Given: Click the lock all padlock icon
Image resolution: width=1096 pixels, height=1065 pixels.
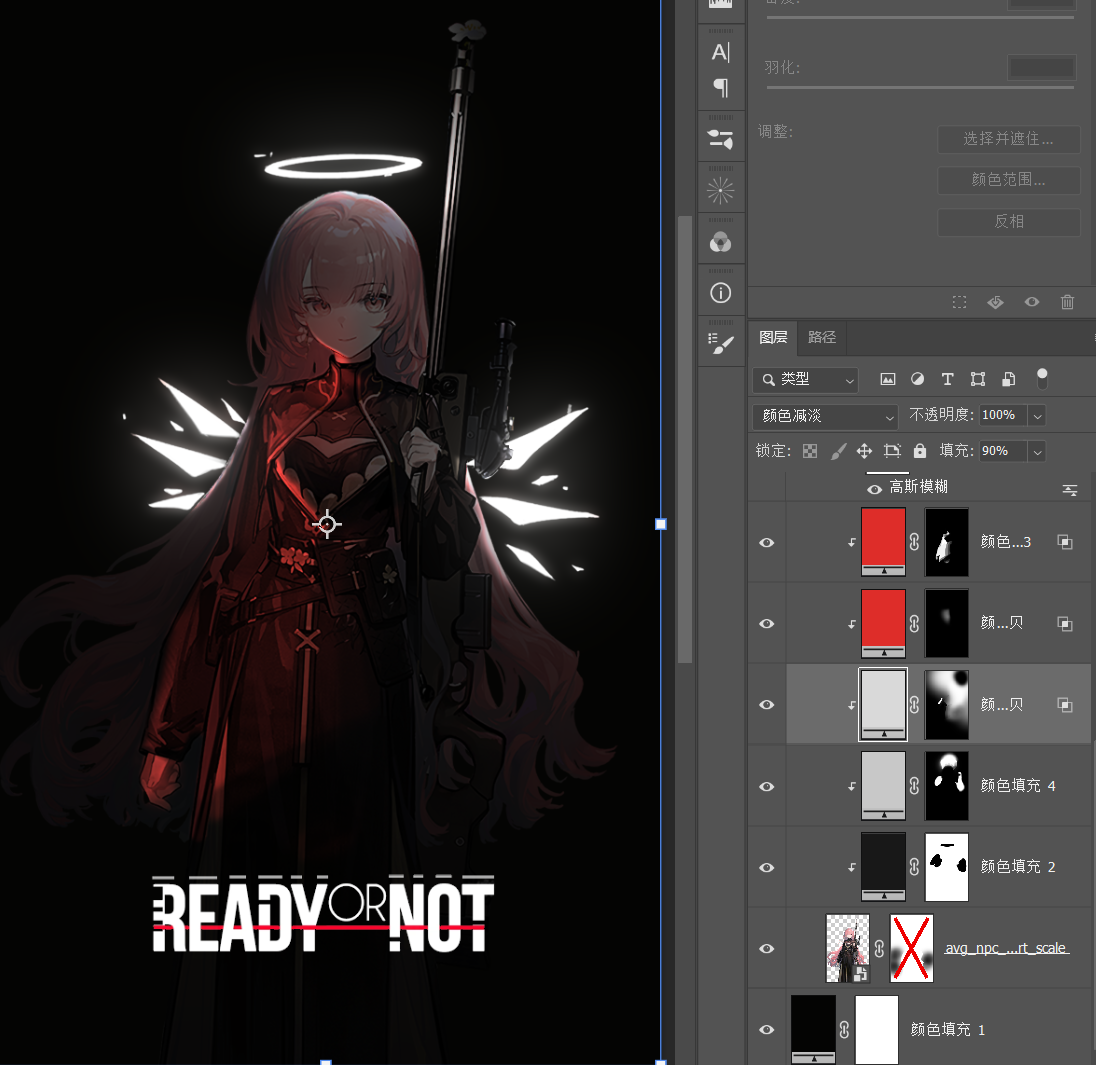Looking at the screenshot, I should [920, 451].
